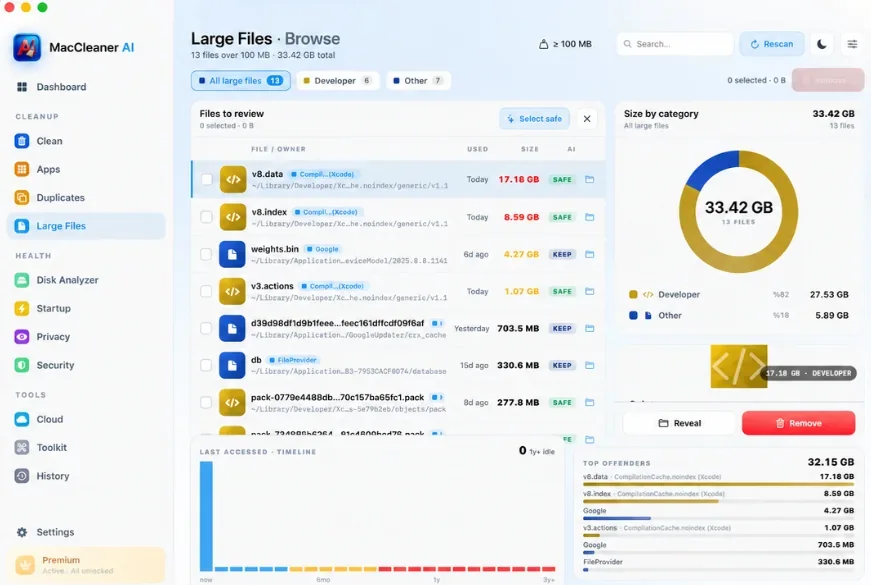Image resolution: width=871 pixels, height=585 pixels.
Task: Check the v8.data file checkbox
Action: pos(207,179)
